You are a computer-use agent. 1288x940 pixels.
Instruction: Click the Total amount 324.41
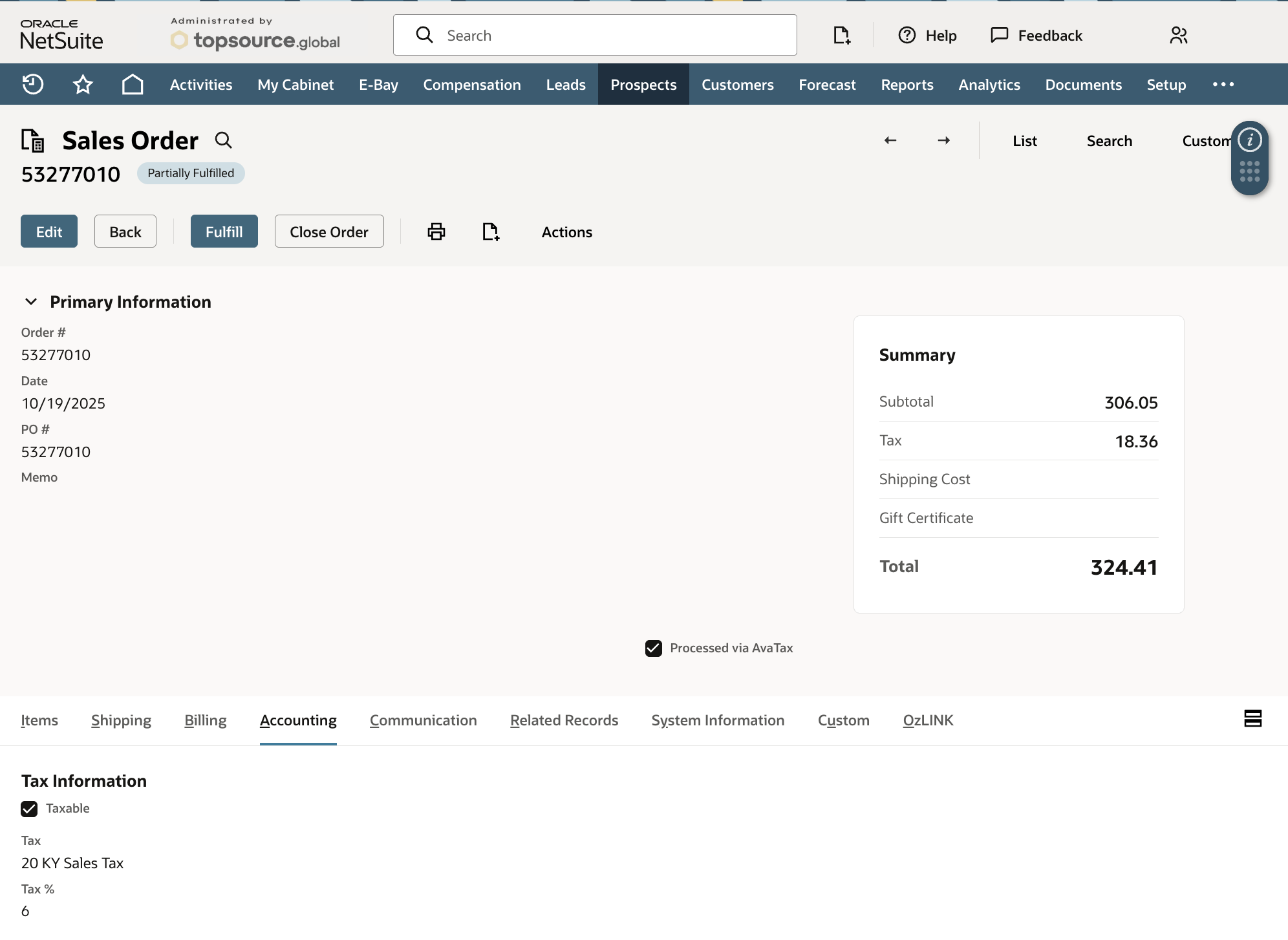coord(1124,568)
